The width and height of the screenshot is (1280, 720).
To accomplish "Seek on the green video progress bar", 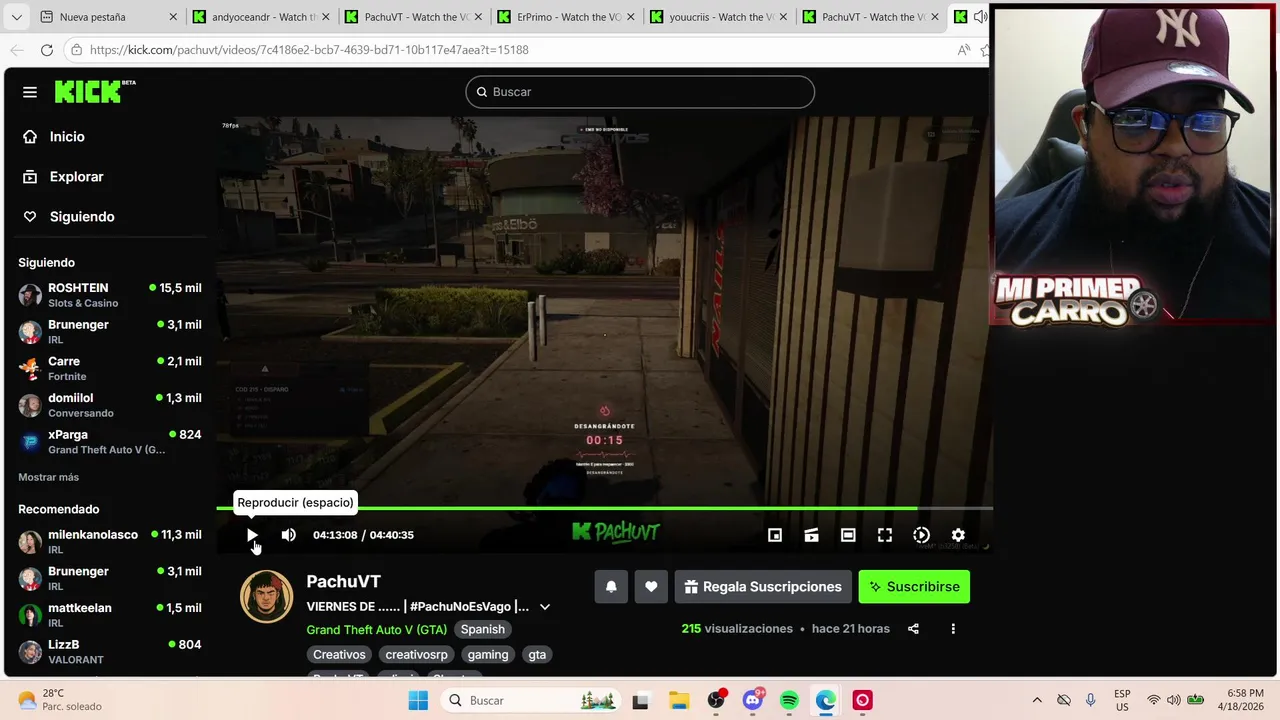I will [604, 509].
